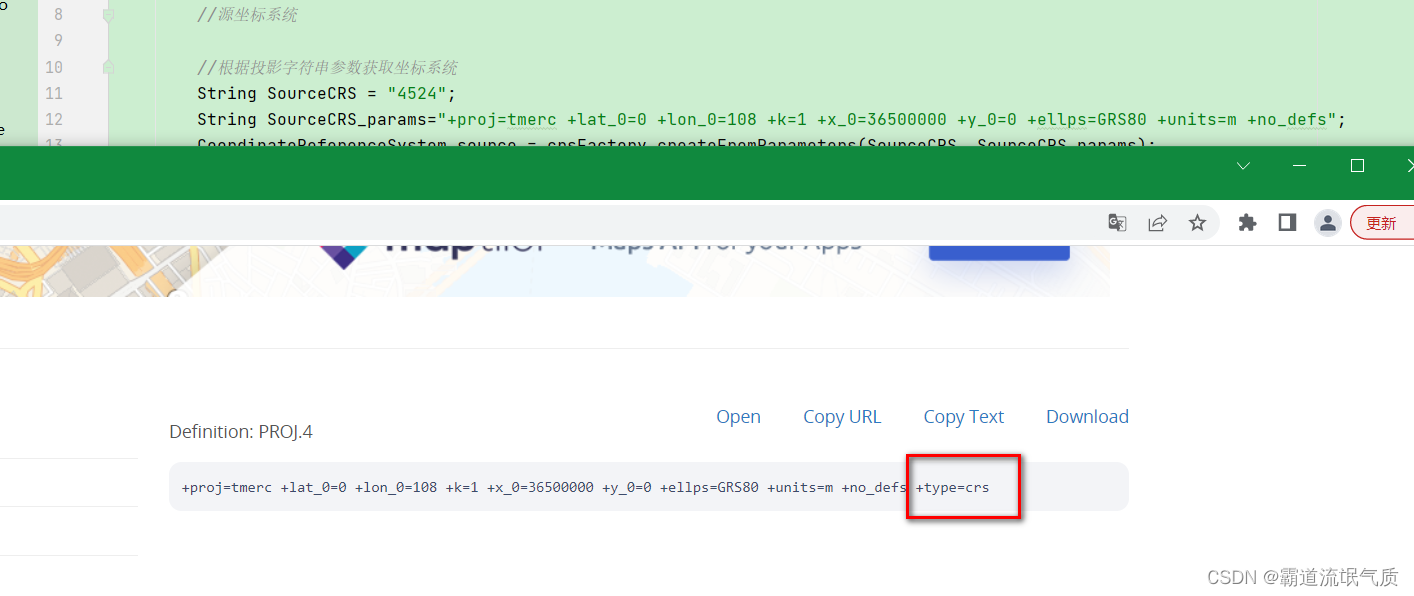Select the bookmark marker on line 10
Screen dimensions: 1414x596
click(x=107, y=68)
